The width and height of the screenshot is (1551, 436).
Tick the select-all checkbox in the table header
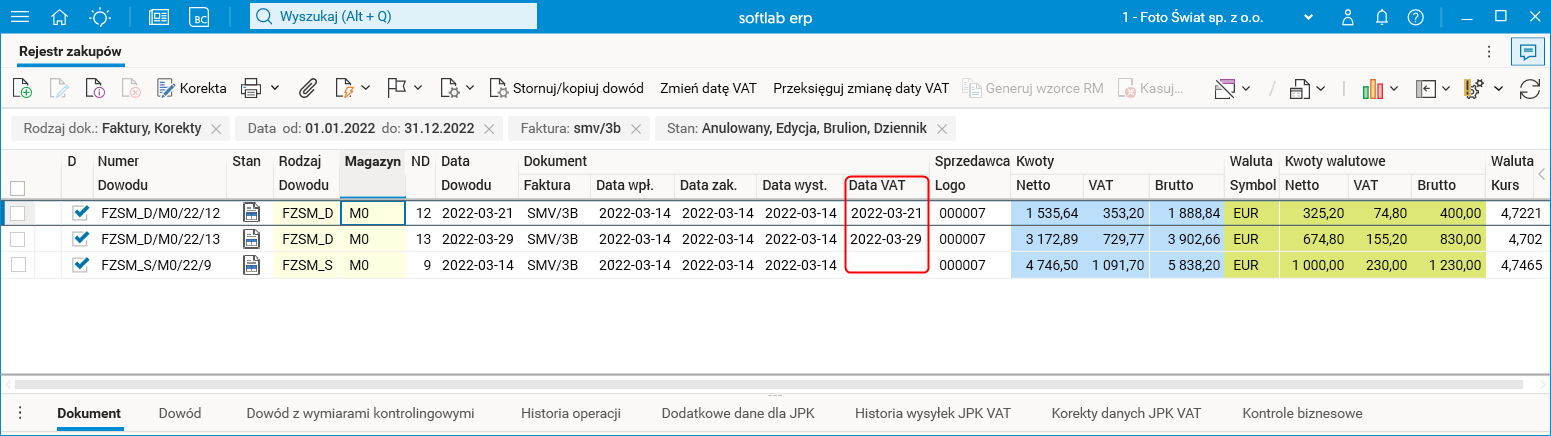(17, 187)
